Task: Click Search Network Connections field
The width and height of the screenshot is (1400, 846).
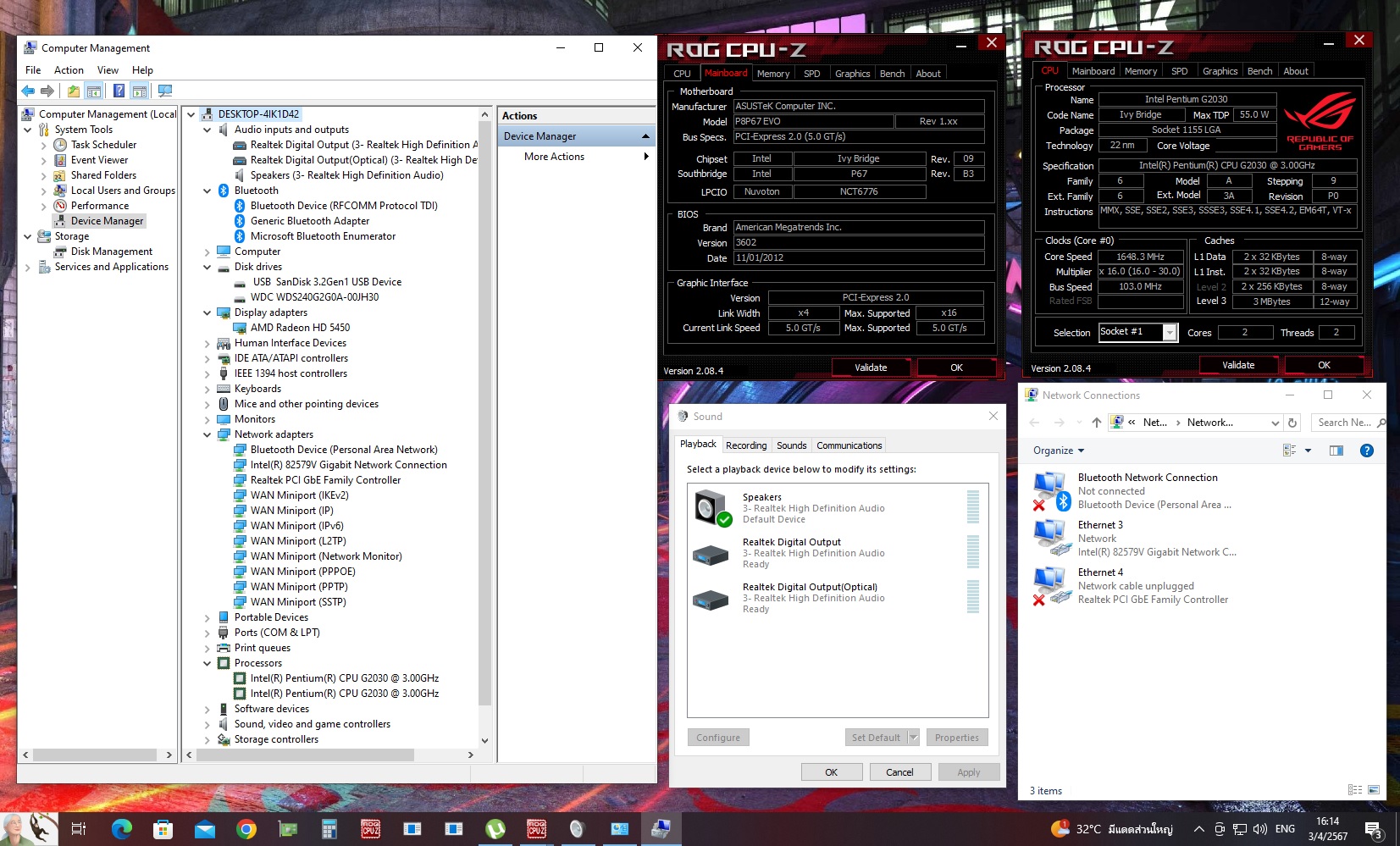Action: point(1348,423)
